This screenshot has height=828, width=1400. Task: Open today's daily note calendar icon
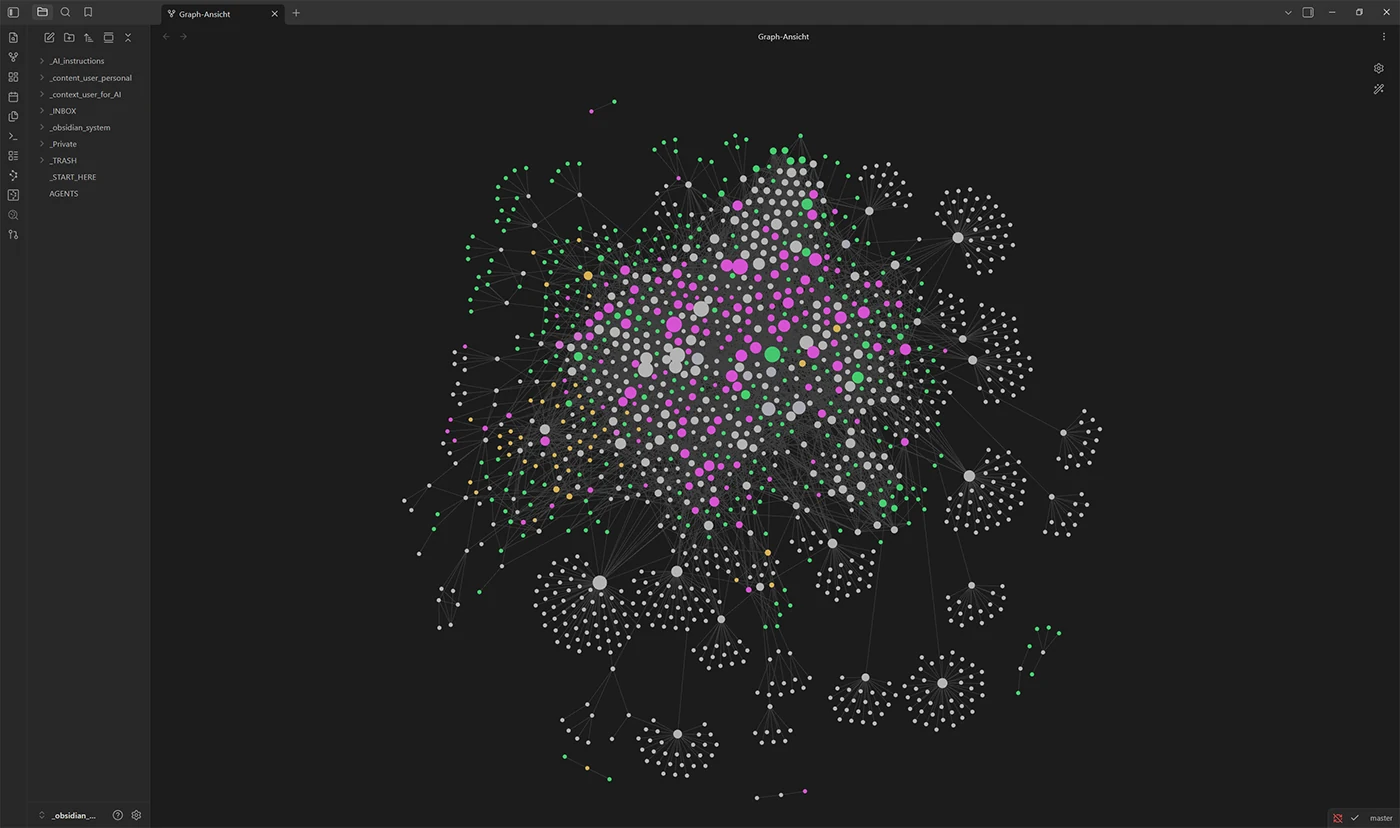13,97
